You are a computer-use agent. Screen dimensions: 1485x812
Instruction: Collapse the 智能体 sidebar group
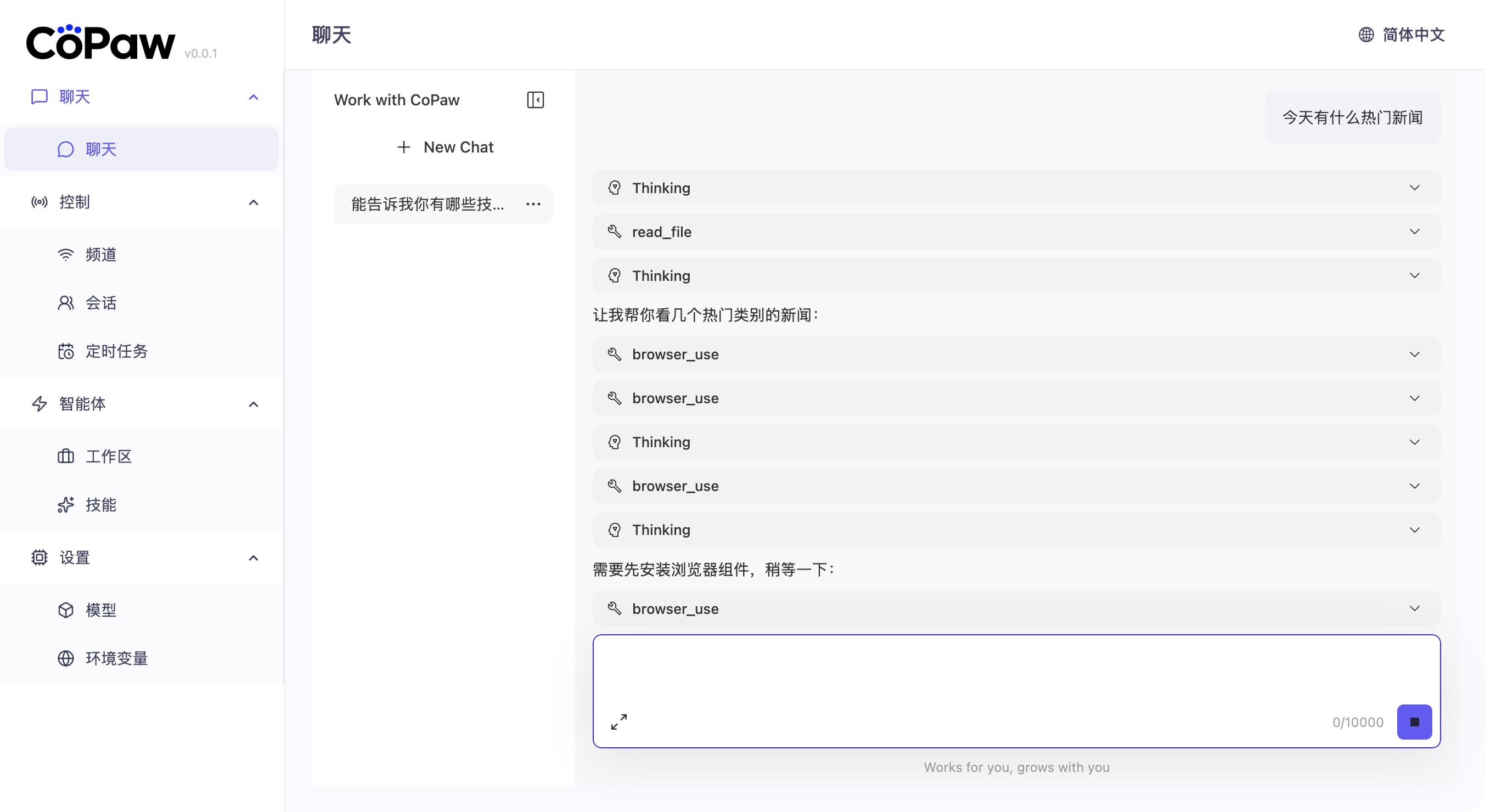253,404
